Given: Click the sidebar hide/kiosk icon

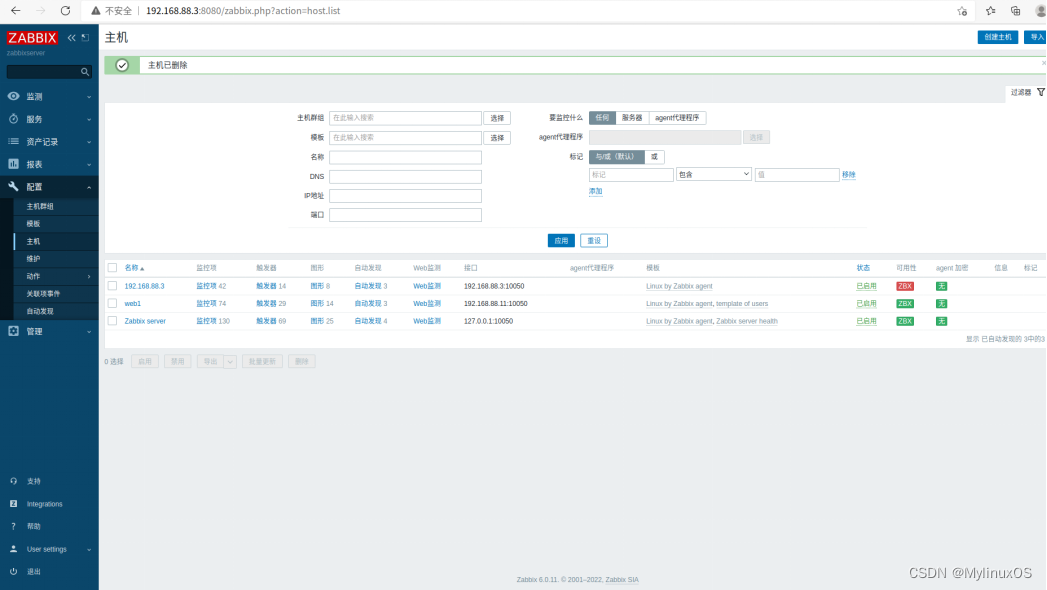Looking at the screenshot, I should tap(85, 38).
